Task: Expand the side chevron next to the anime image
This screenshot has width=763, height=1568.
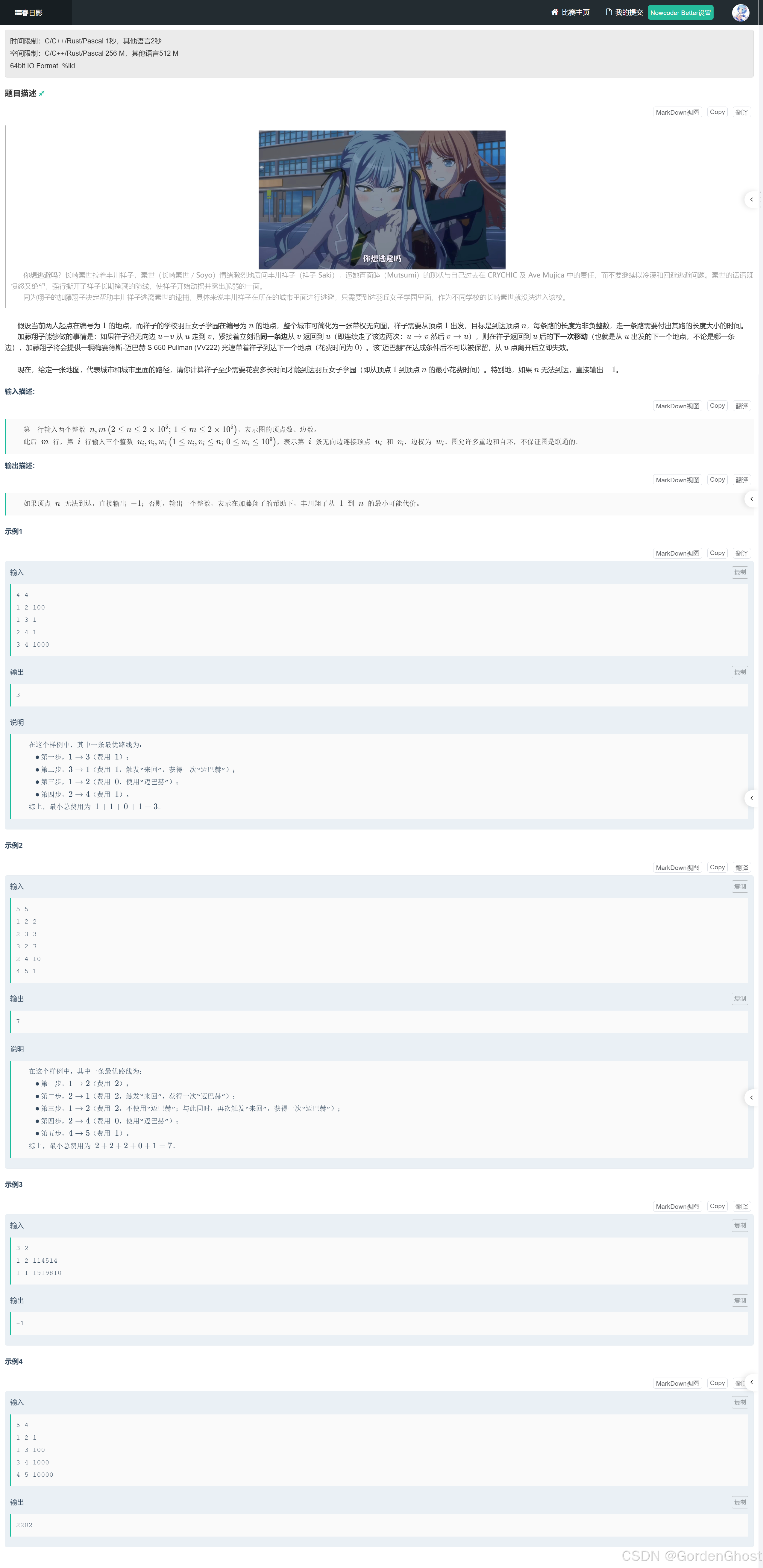Action: click(x=751, y=200)
